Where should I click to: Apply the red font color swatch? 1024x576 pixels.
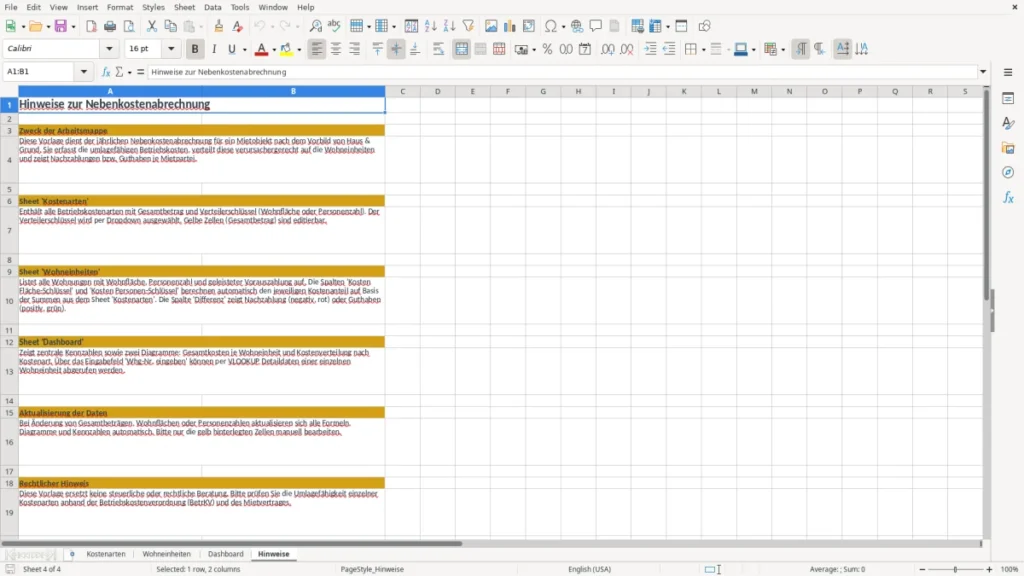click(261, 50)
